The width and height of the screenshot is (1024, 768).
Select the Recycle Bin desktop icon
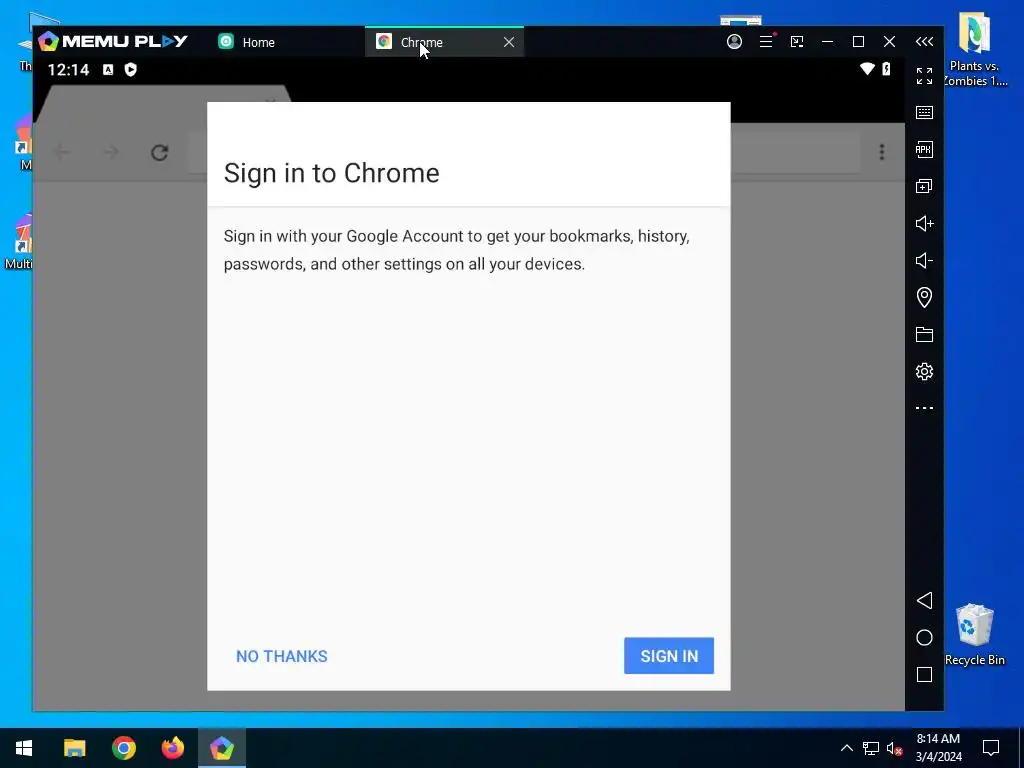[974, 635]
